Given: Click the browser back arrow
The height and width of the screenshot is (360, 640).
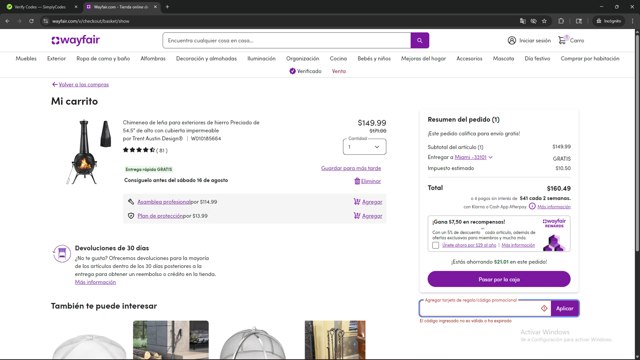Looking at the screenshot, I should 8,21.
